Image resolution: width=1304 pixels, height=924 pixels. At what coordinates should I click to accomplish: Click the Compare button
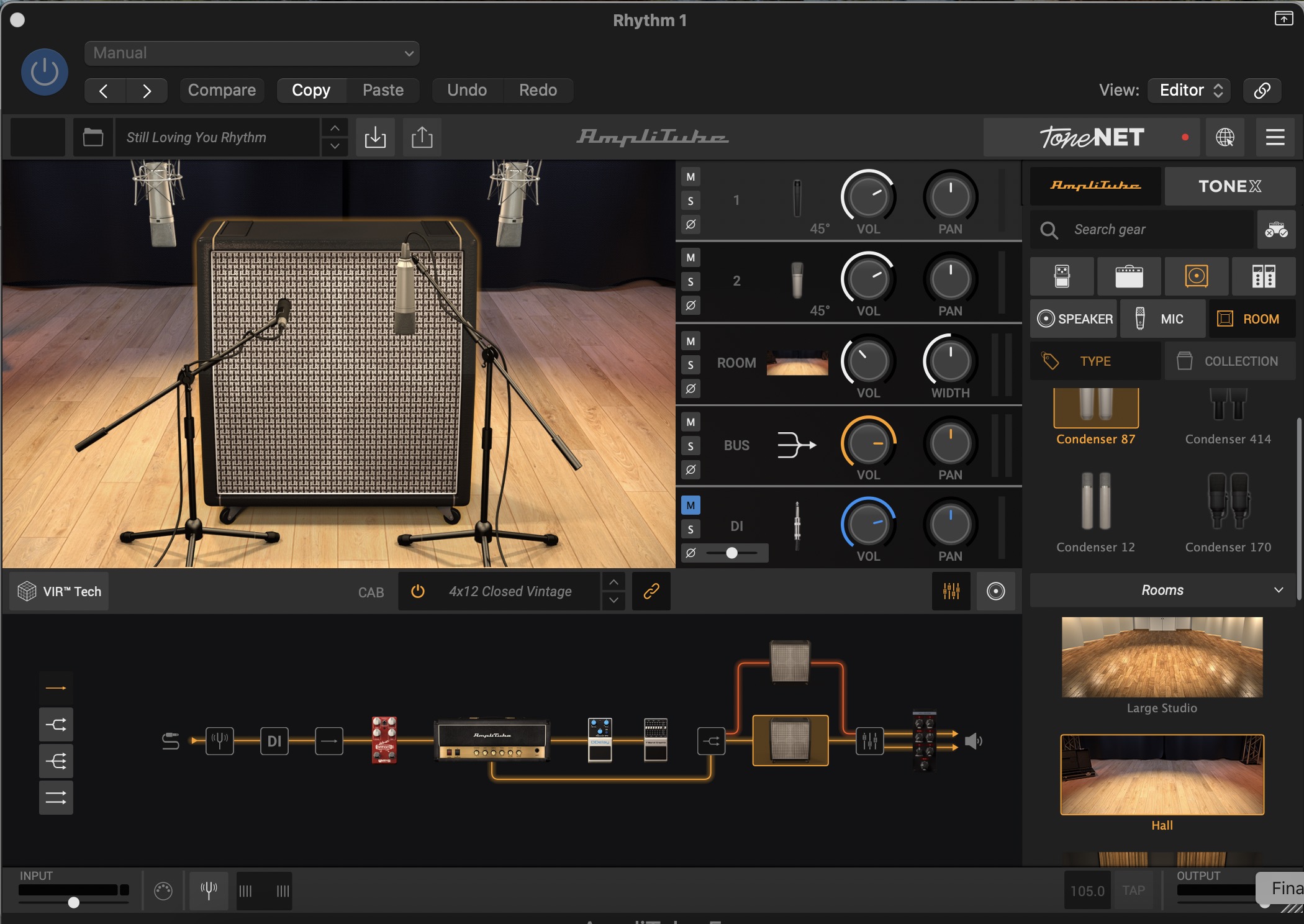click(x=222, y=91)
